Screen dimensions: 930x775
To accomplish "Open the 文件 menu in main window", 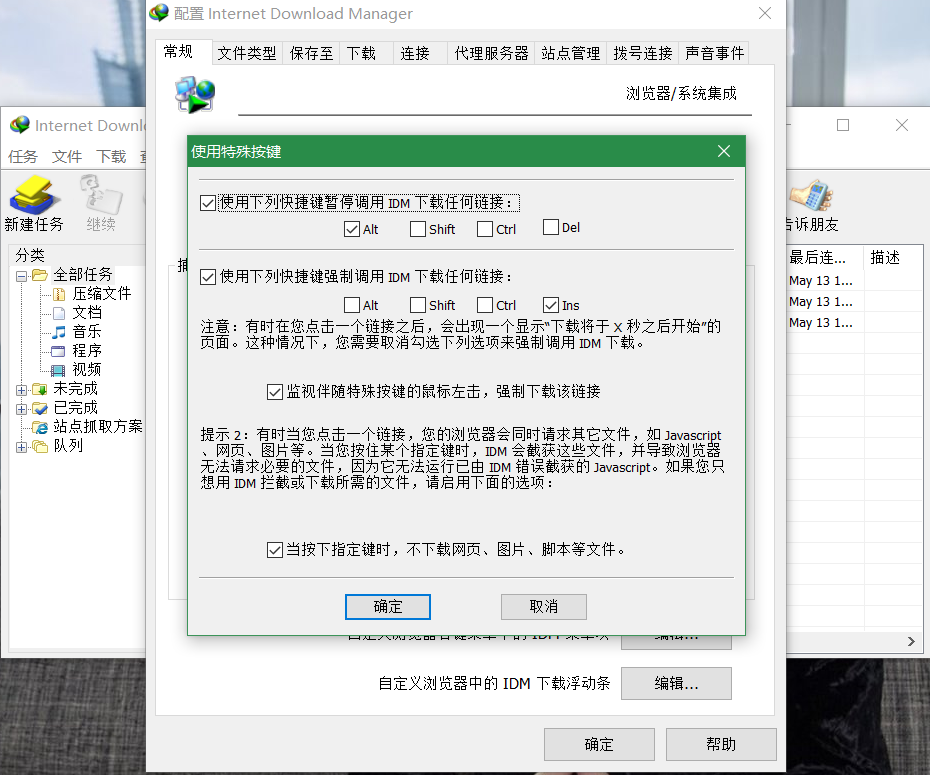I will tap(66, 157).
